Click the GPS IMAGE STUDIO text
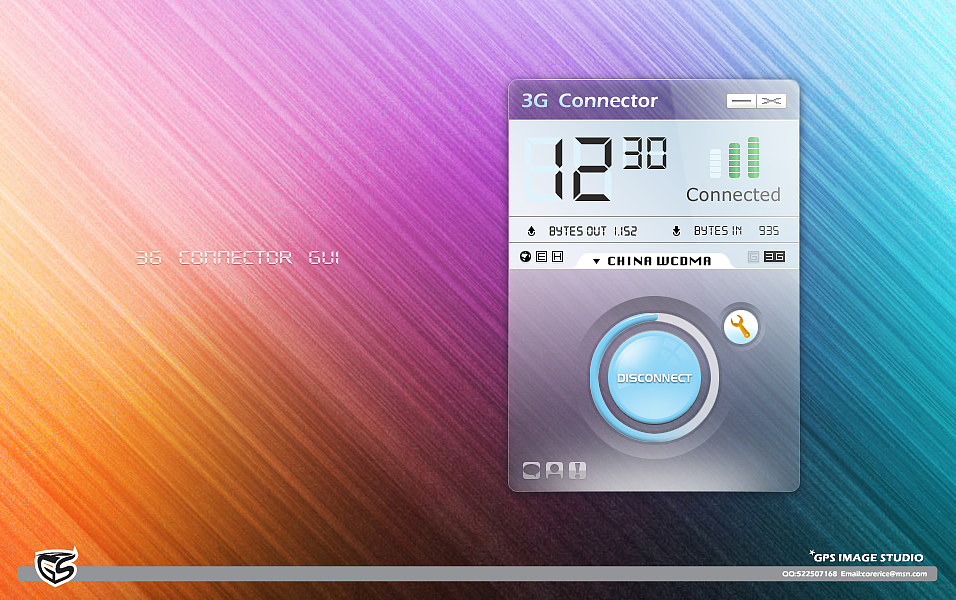 point(868,557)
